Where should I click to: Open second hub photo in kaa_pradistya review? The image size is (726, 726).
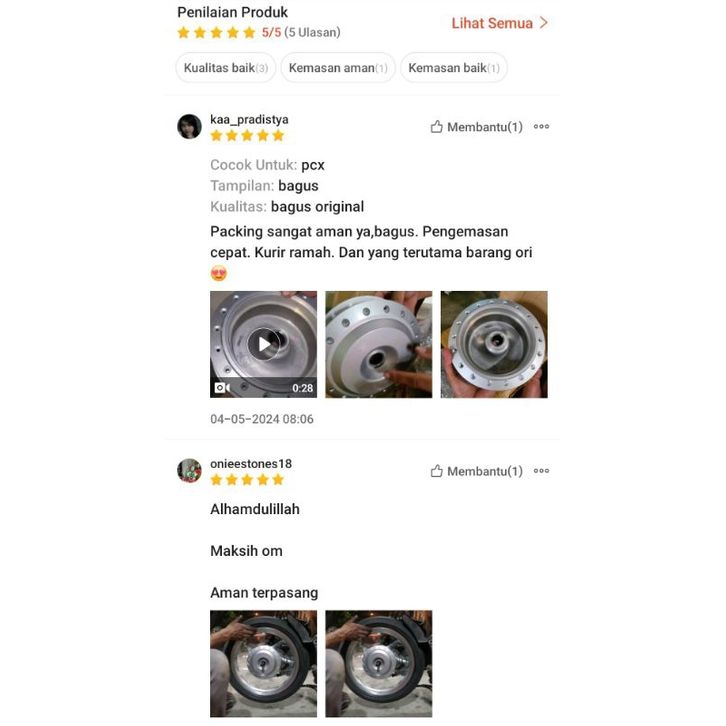click(x=379, y=344)
